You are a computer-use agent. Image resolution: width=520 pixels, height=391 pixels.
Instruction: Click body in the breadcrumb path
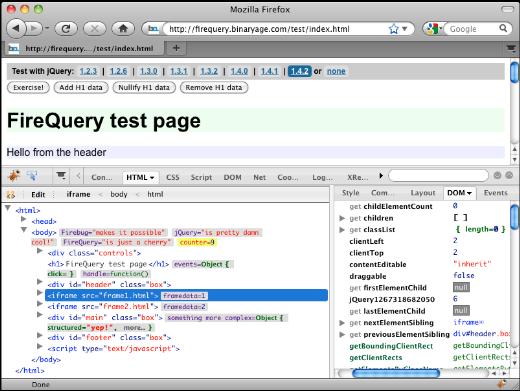[x=119, y=194]
